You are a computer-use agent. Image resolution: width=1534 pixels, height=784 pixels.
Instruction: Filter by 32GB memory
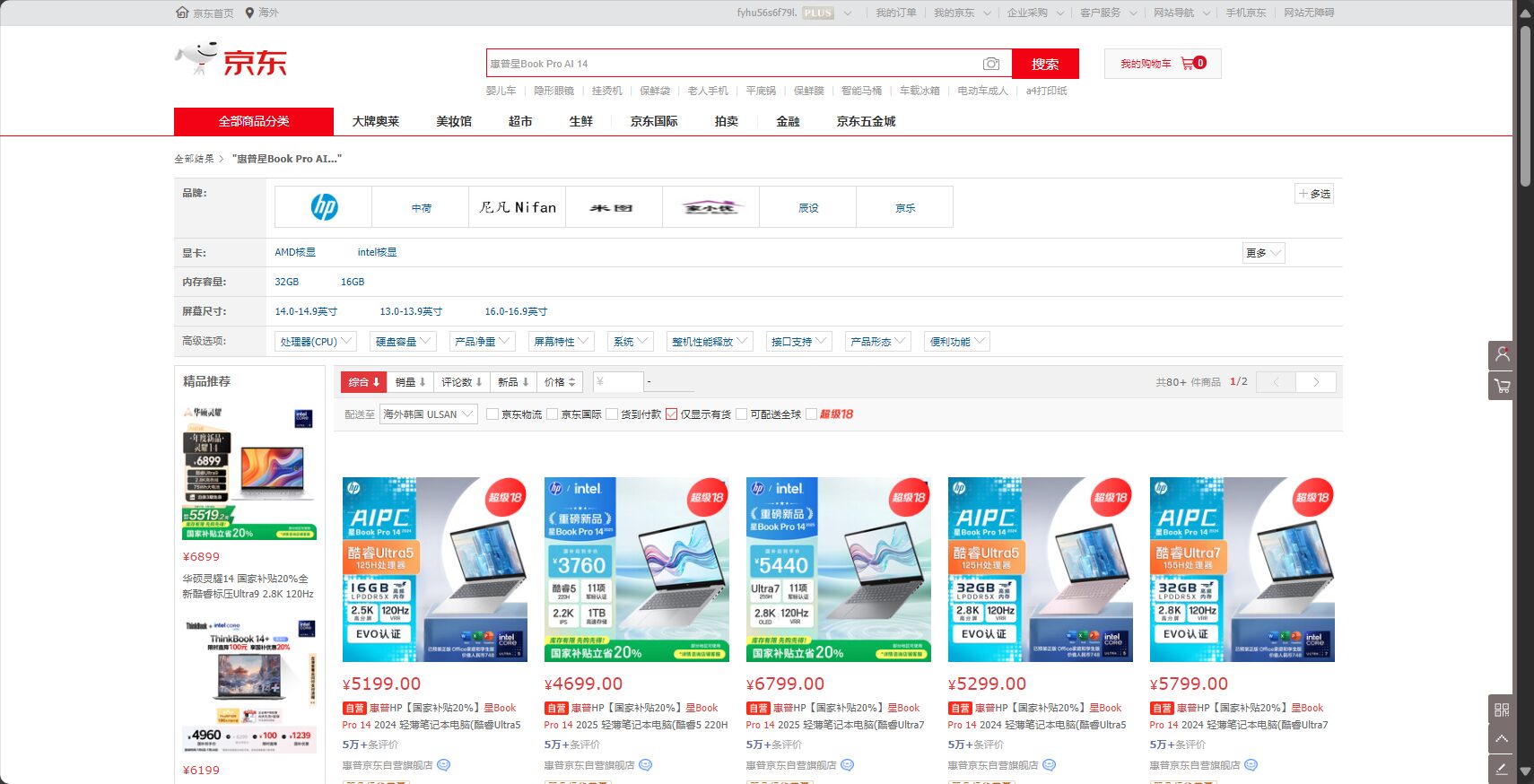point(287,282)
